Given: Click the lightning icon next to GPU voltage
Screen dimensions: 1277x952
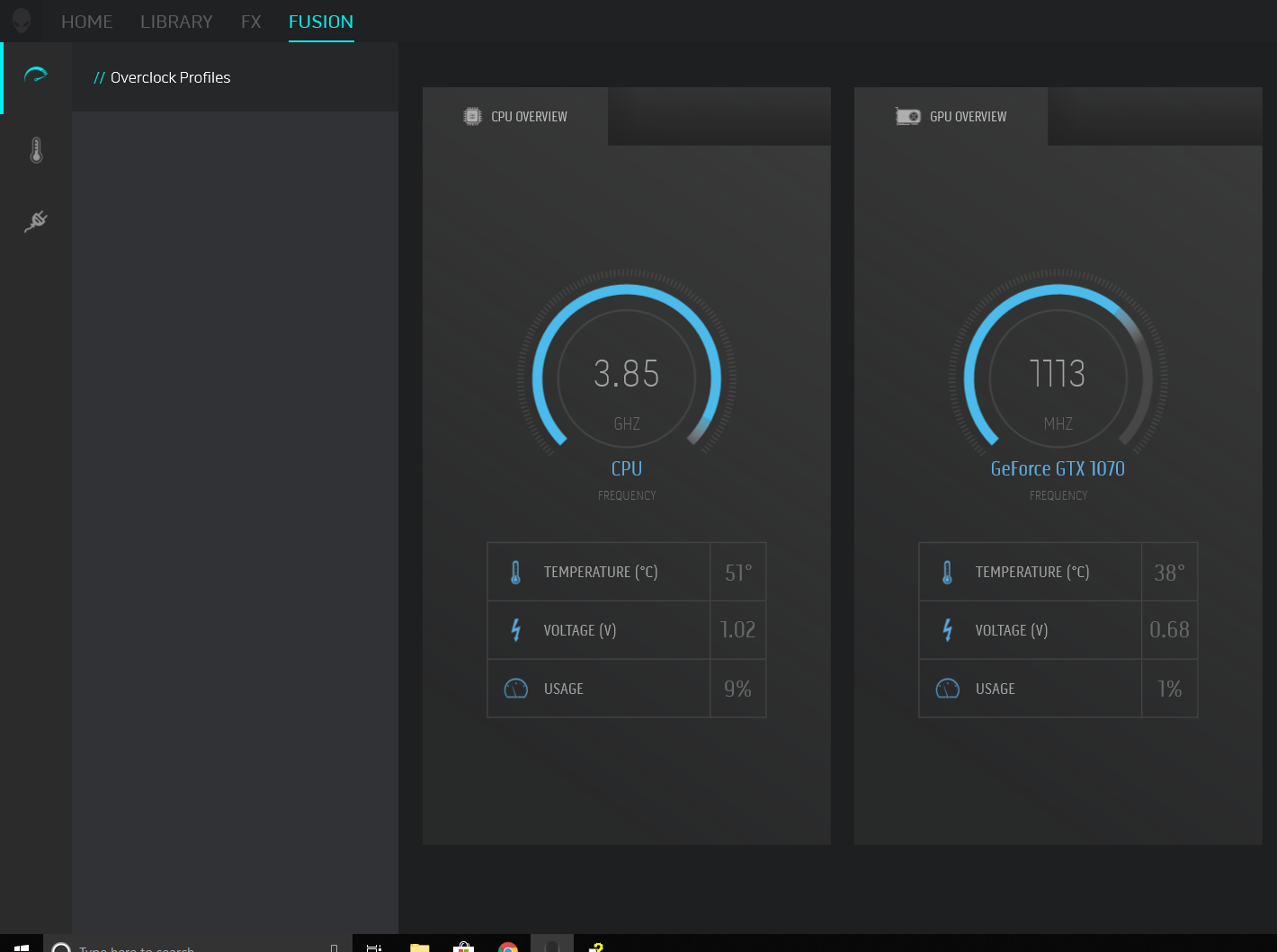Looking at the screenshot, I should click(947, 630).
